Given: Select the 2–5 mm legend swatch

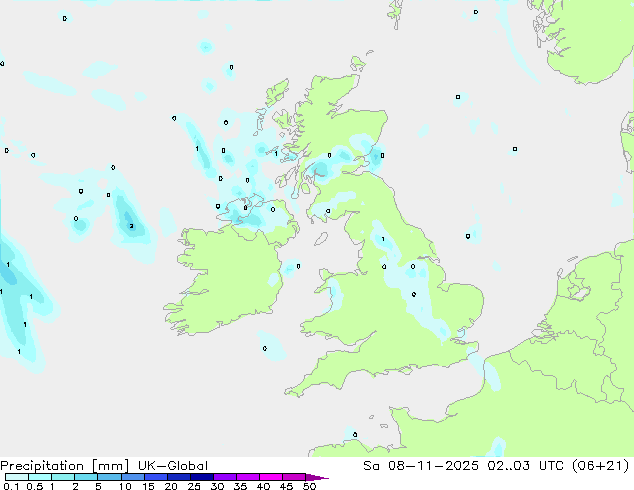Looking at the screenshot, I should (x=86, y=477).
